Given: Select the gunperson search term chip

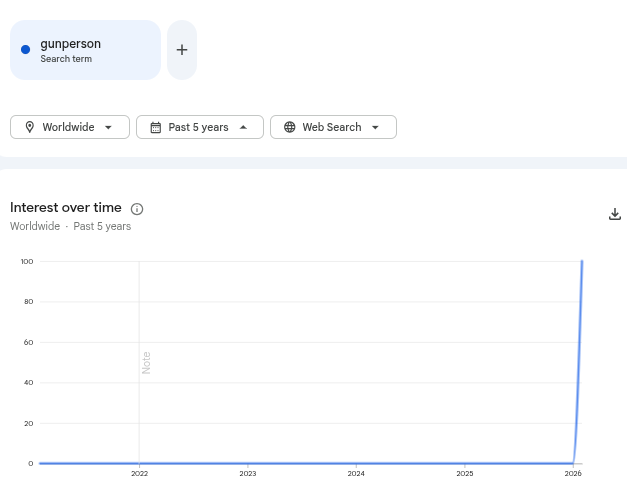Looking at the screenshot, I should pyautogui.click(x=85, y=50).
